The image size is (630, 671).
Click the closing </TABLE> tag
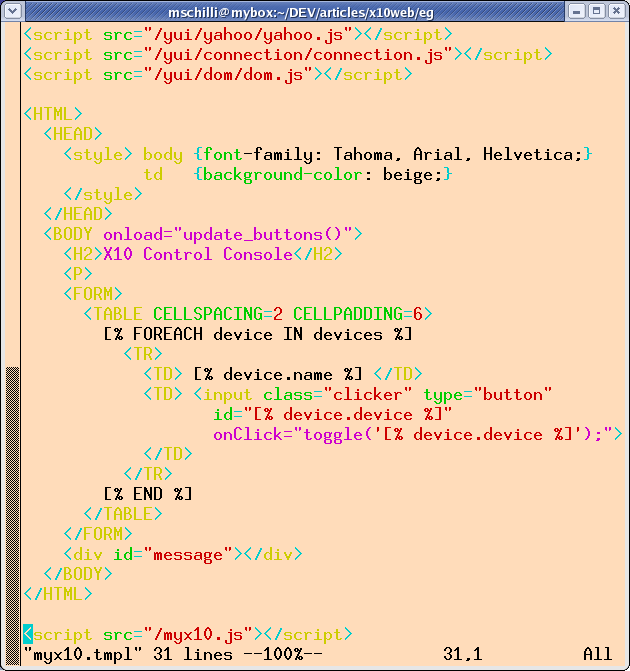point(123,514)
